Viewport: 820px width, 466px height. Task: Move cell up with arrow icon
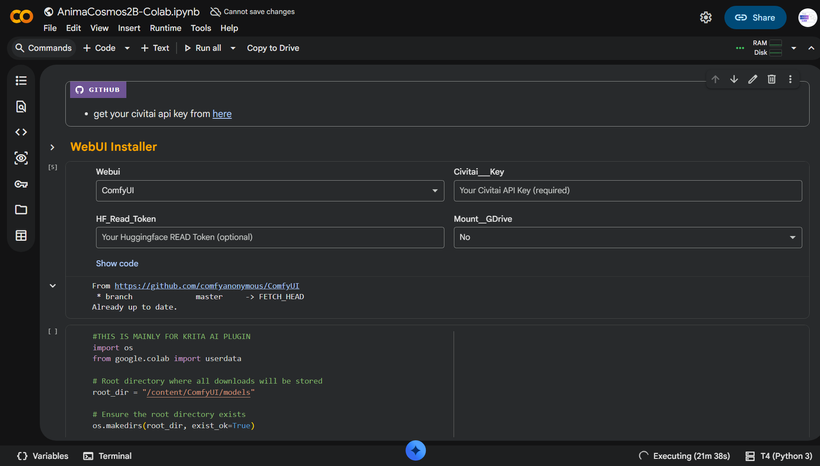(715, 79)
